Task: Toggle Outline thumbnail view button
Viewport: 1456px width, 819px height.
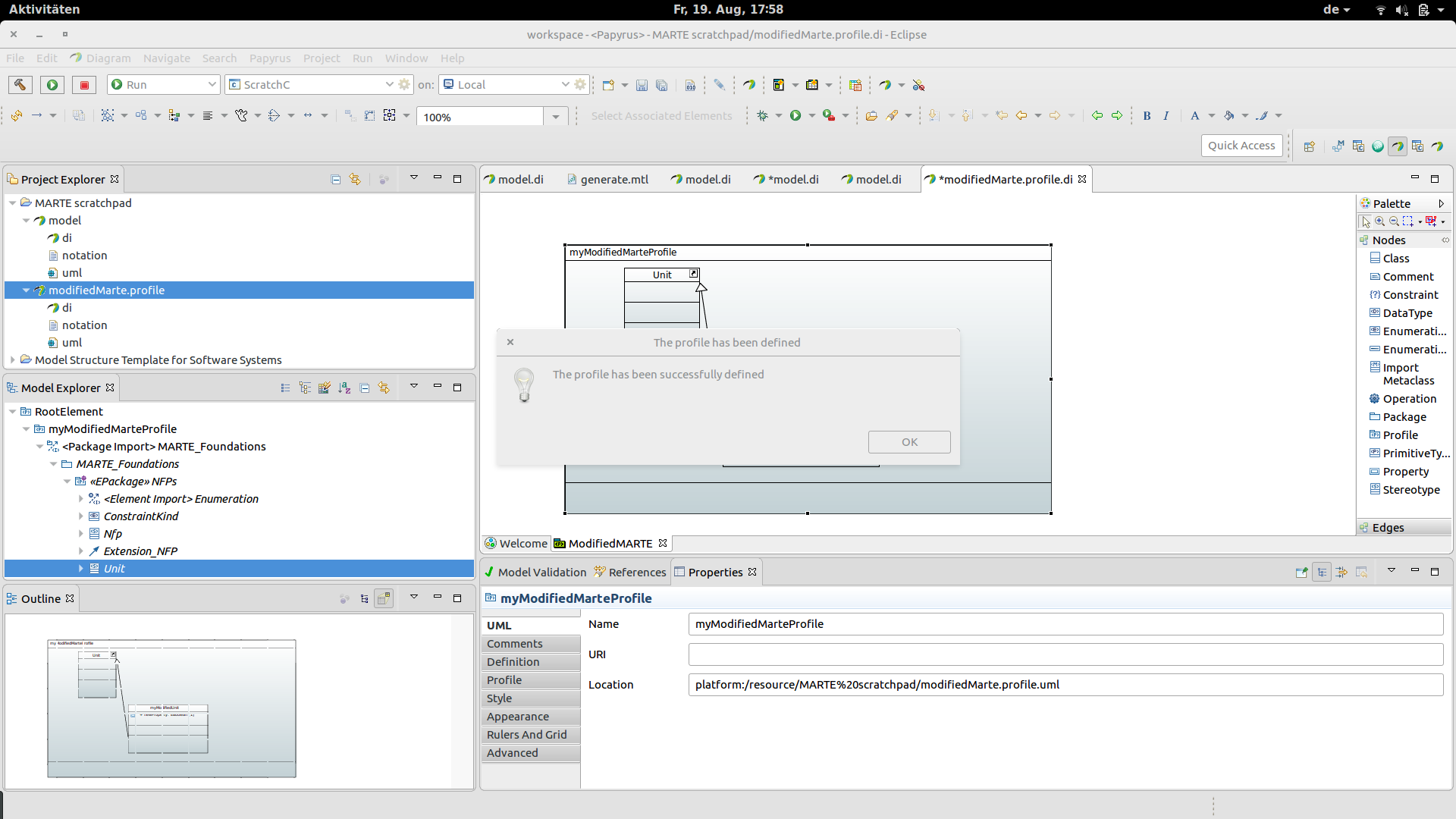Action: 384,599
